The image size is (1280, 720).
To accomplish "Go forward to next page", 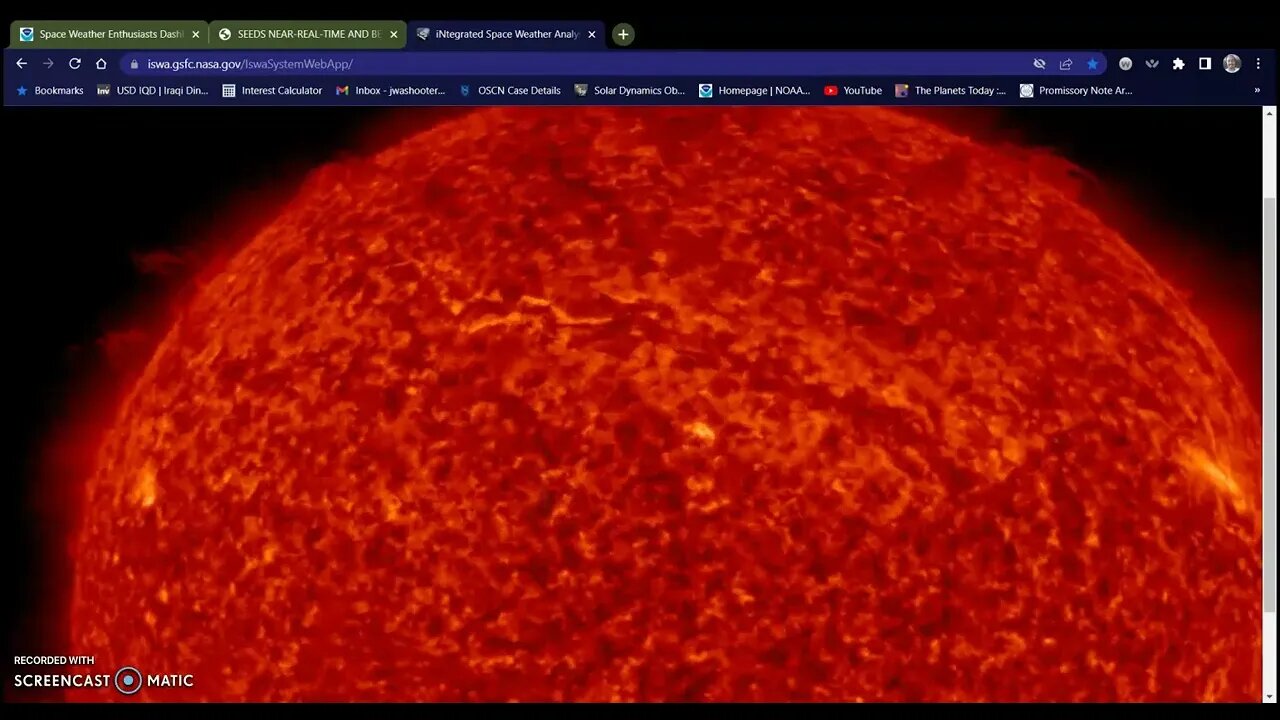I will tap(48, 64).
